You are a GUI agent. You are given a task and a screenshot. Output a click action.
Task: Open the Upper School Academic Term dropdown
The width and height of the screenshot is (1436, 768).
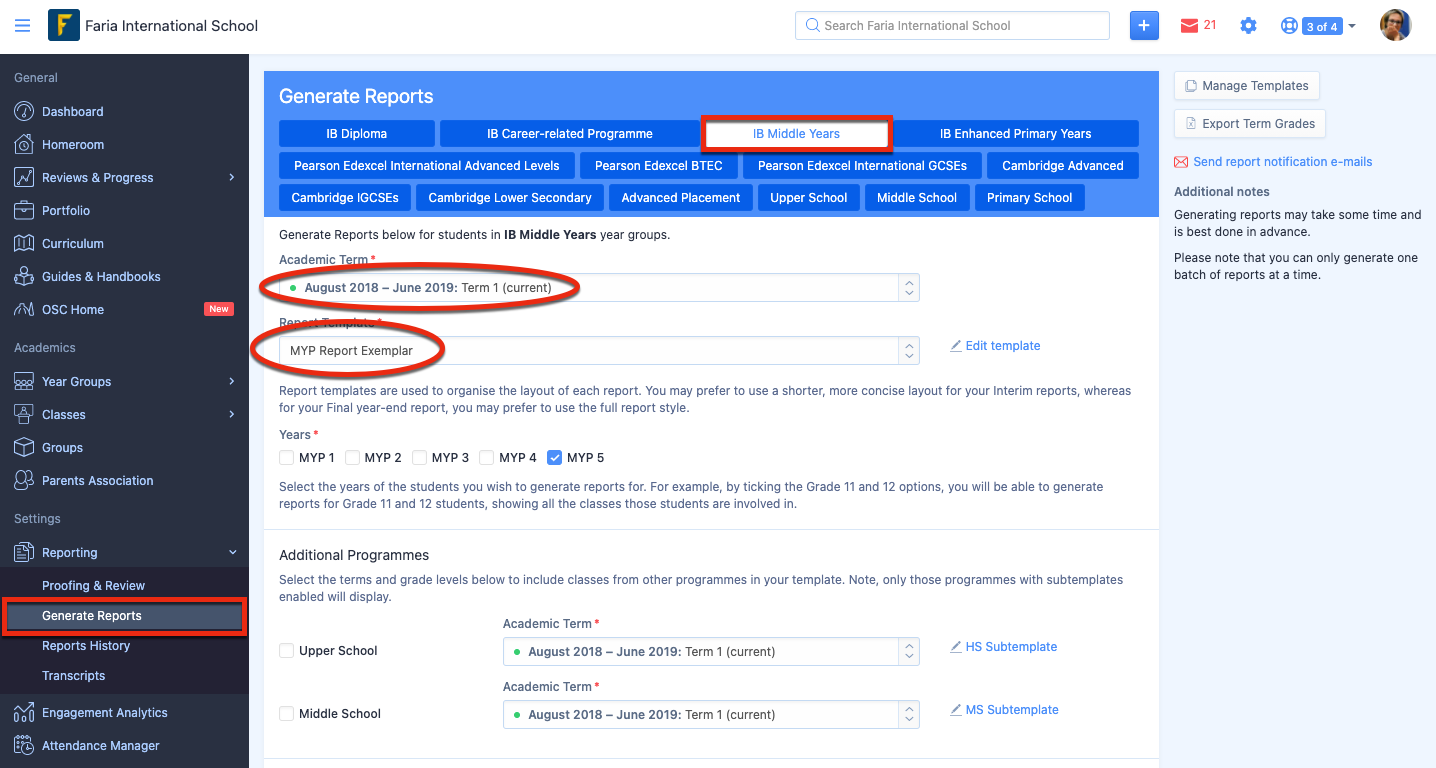(711, 652)
